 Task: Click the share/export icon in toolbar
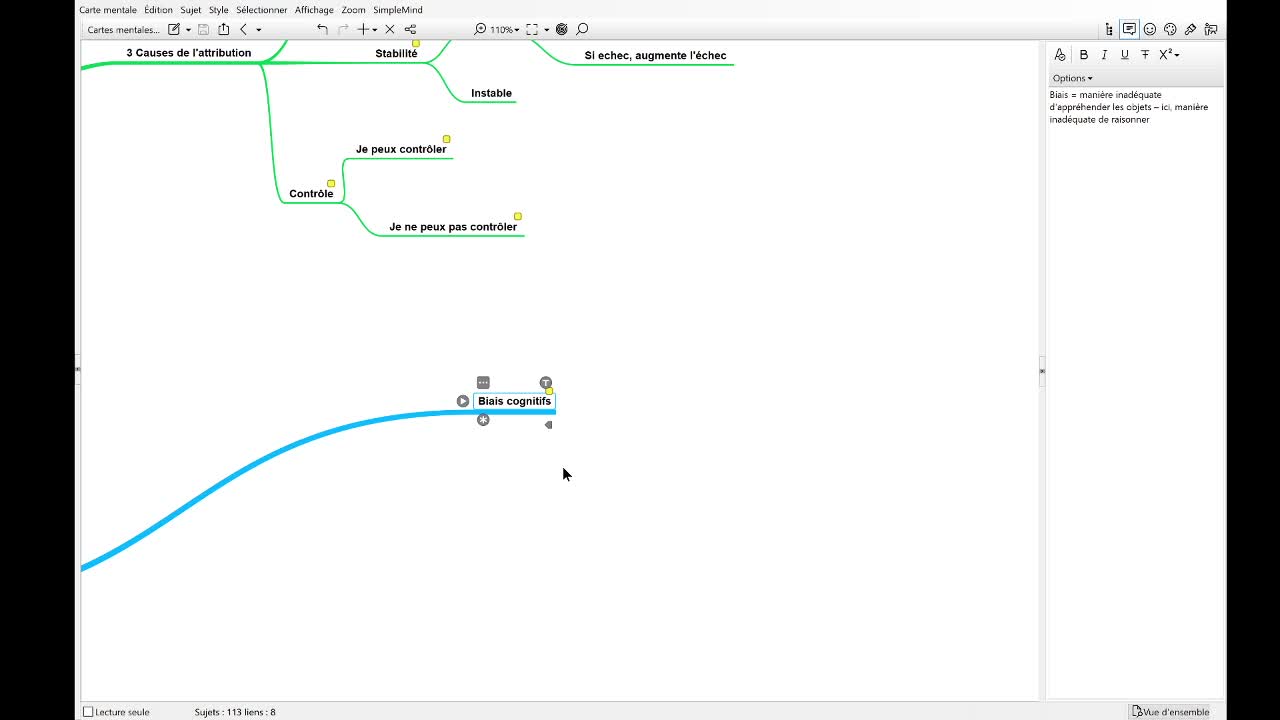click(224, 29)
